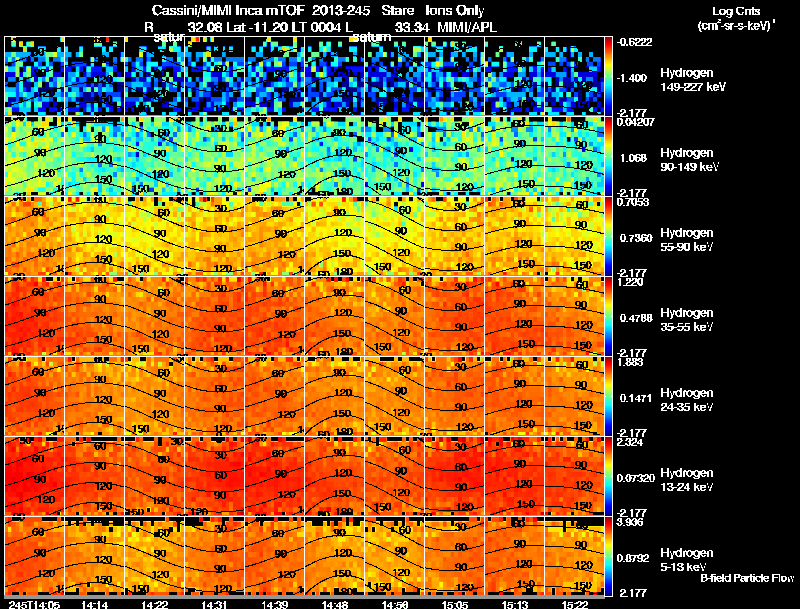Click the '14:22' time axis label

154,604
